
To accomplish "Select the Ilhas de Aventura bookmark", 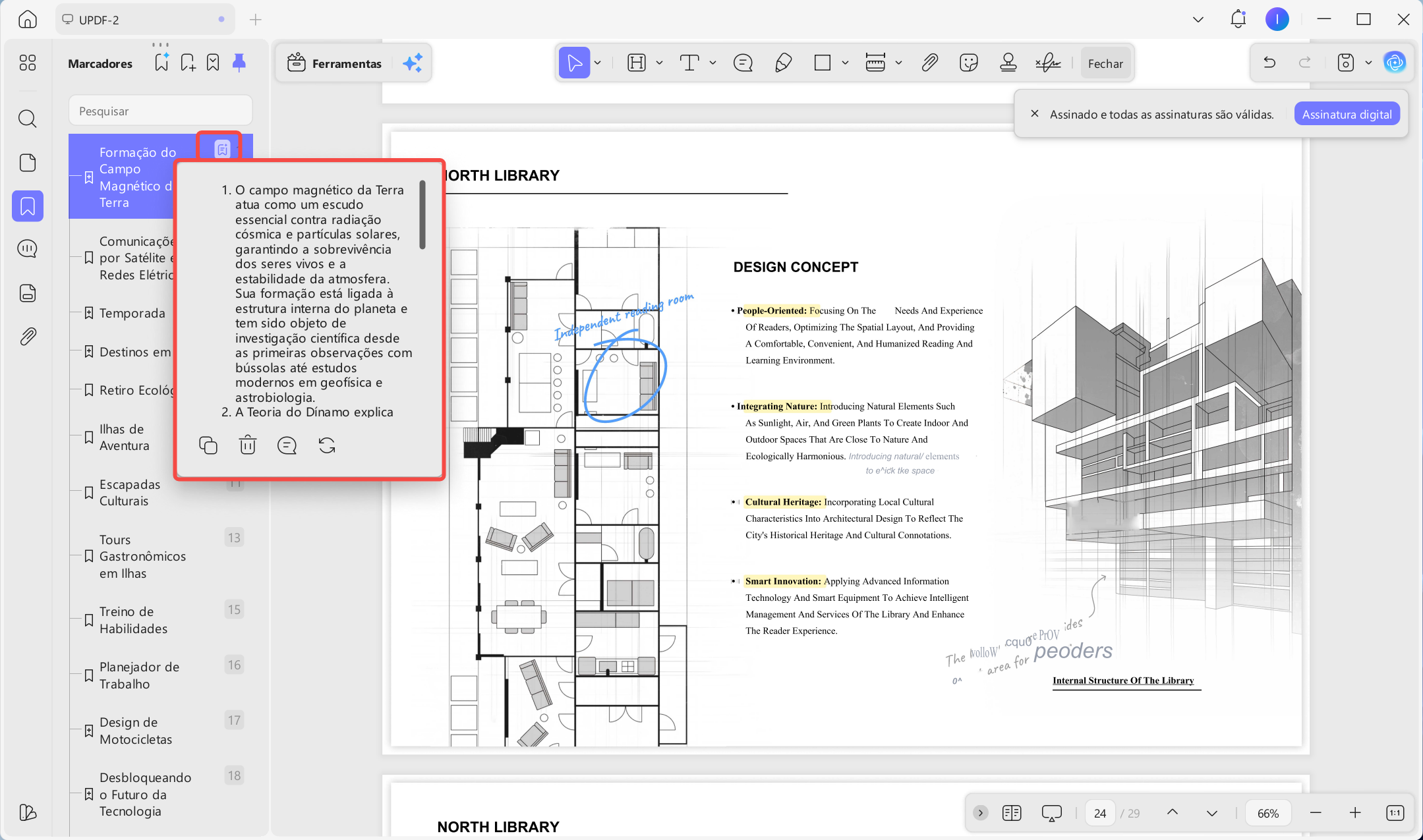I will (x=124, y=437).
